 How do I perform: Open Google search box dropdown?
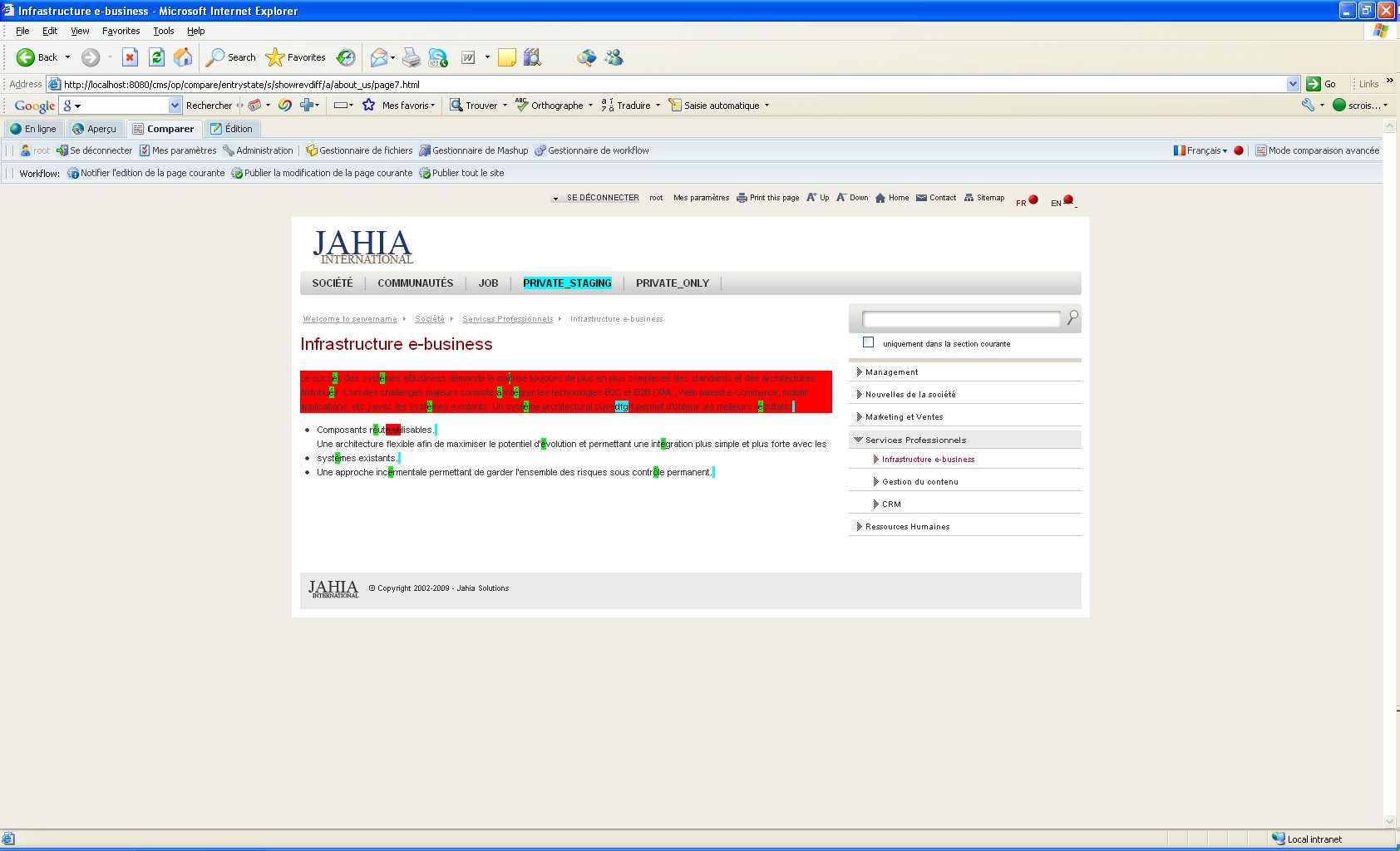175,105
